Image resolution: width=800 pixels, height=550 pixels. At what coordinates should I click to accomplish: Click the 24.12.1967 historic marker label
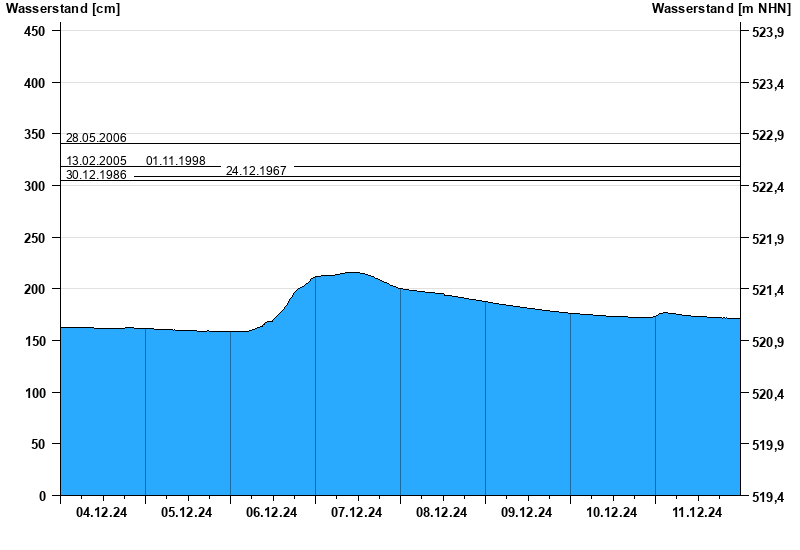(x=256, y=171)
